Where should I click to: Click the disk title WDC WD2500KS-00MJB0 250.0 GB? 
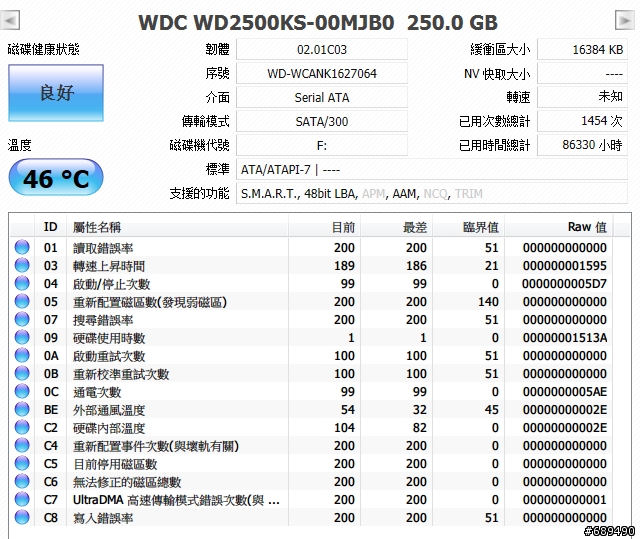[318, 22]
